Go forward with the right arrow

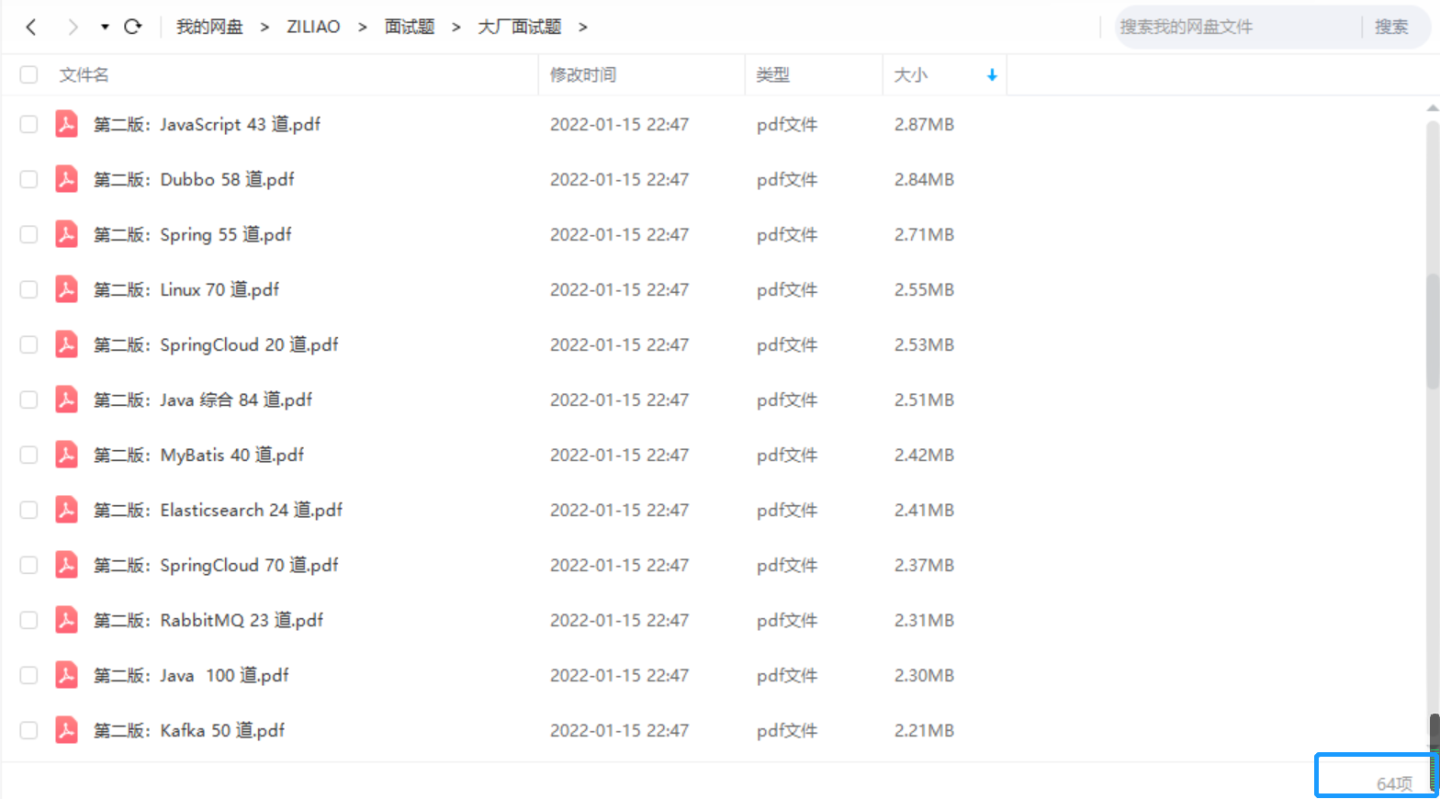pos(72,27)
